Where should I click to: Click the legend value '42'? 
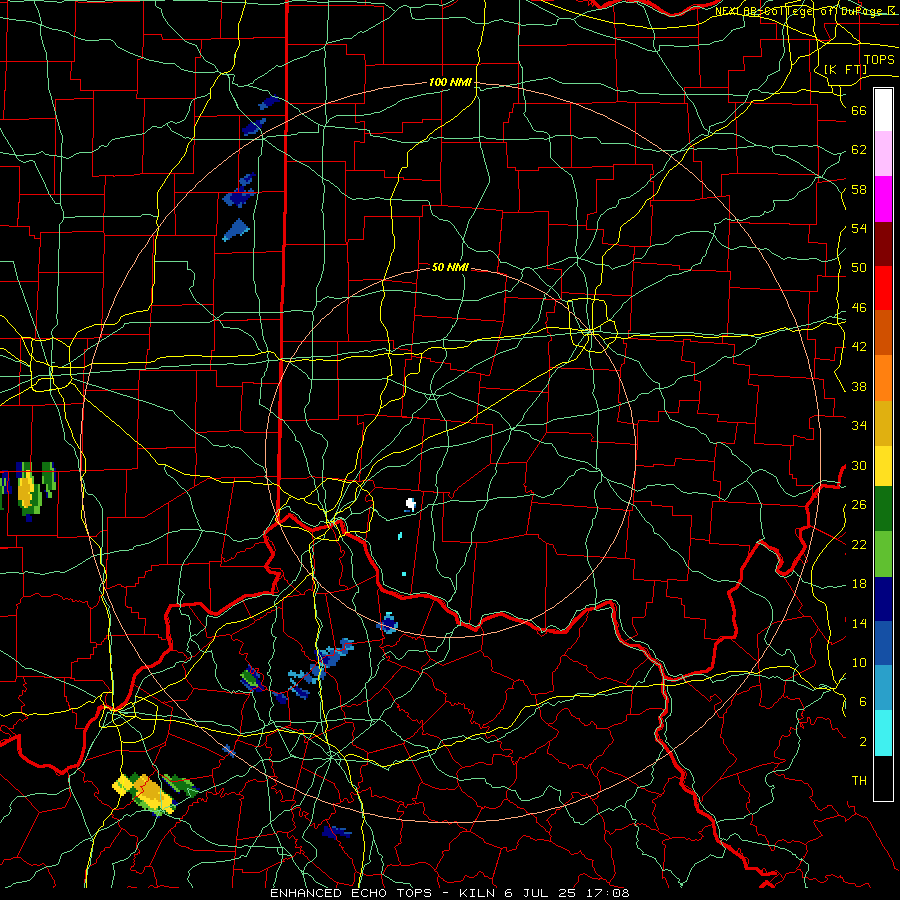point(859,347)
